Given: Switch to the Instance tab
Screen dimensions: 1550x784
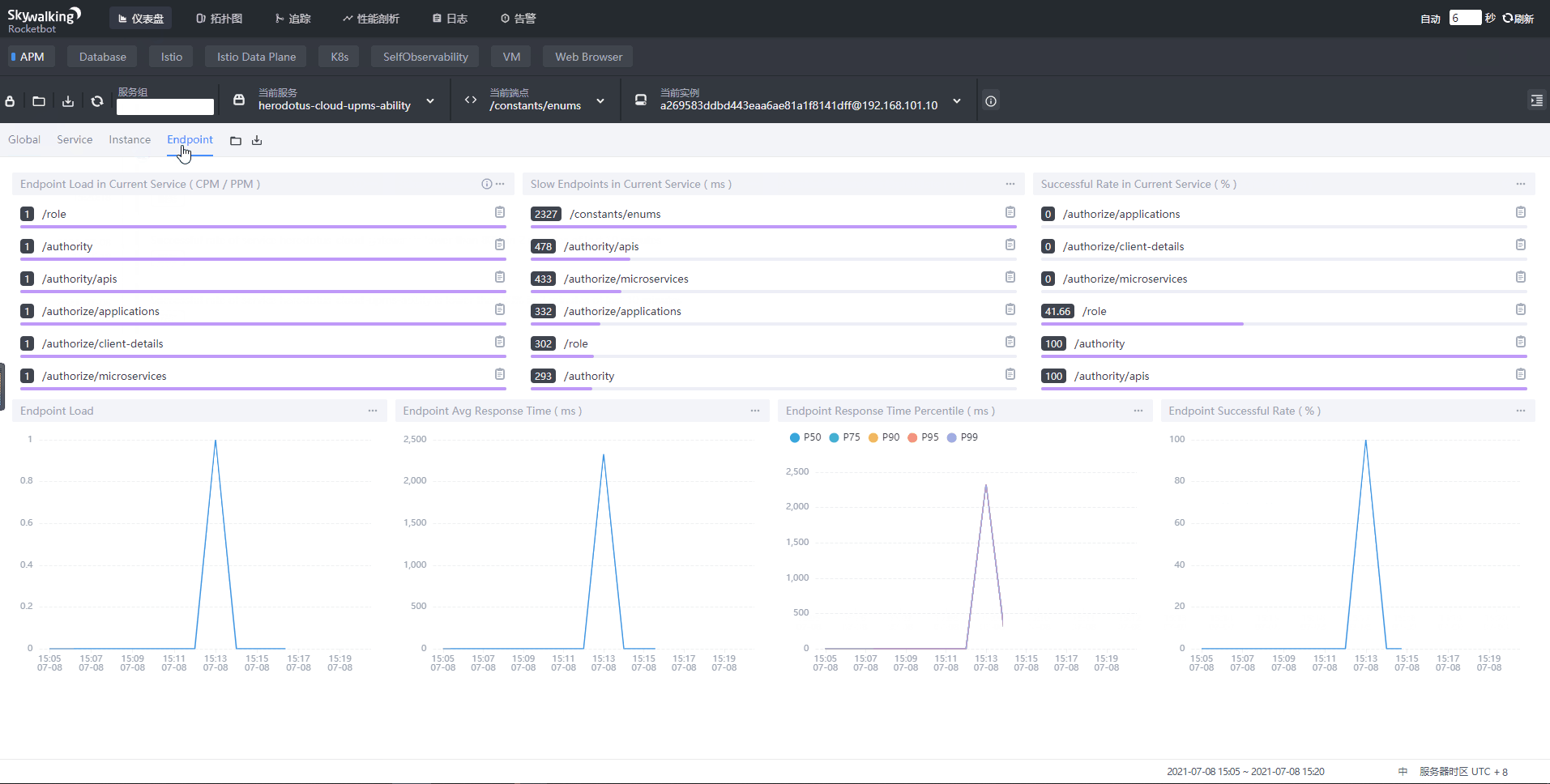Looking at the screenshot, I should [x=130, y=140].
